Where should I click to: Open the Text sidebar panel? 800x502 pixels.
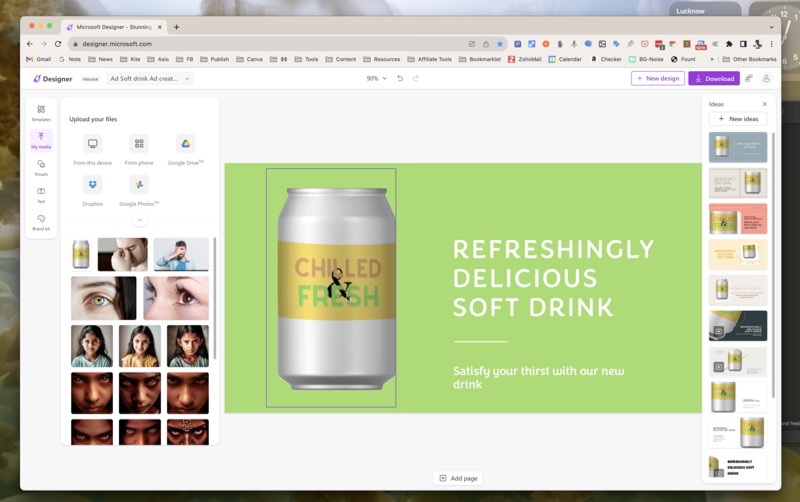[41, 195]
